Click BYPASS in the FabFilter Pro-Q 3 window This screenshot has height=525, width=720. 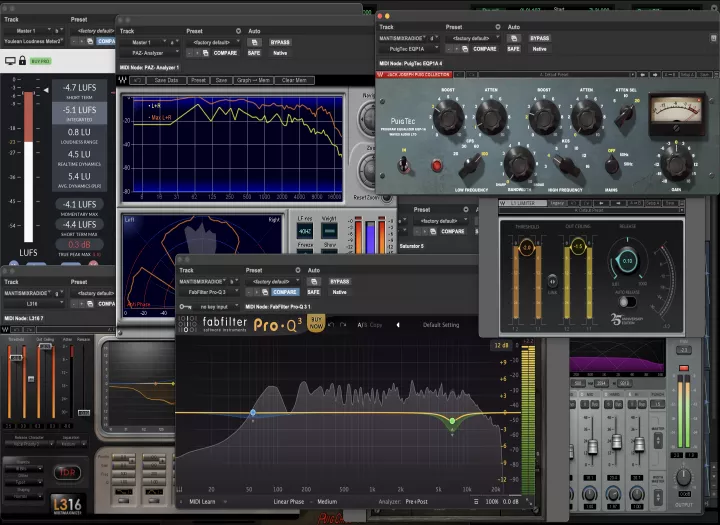(340, 281)
